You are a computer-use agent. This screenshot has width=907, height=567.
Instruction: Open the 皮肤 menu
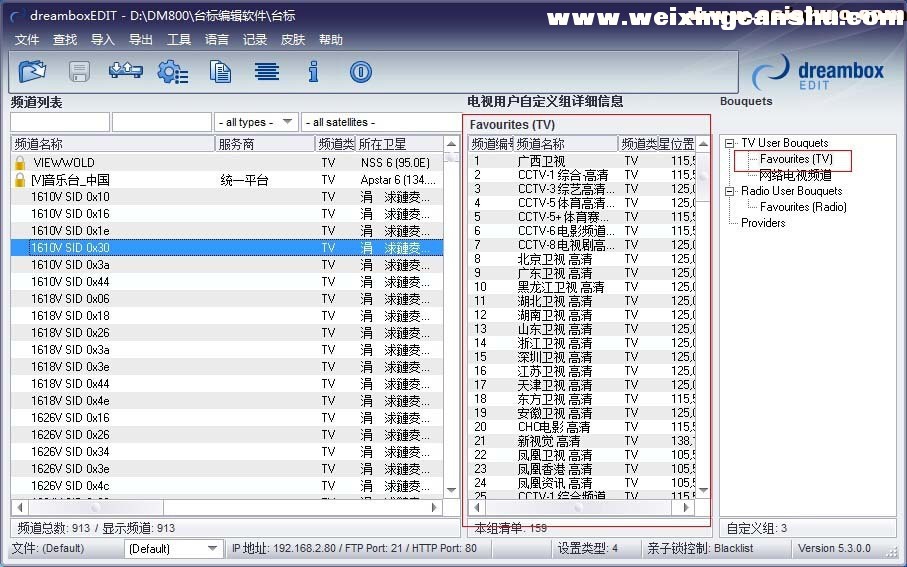pos(293,40)
